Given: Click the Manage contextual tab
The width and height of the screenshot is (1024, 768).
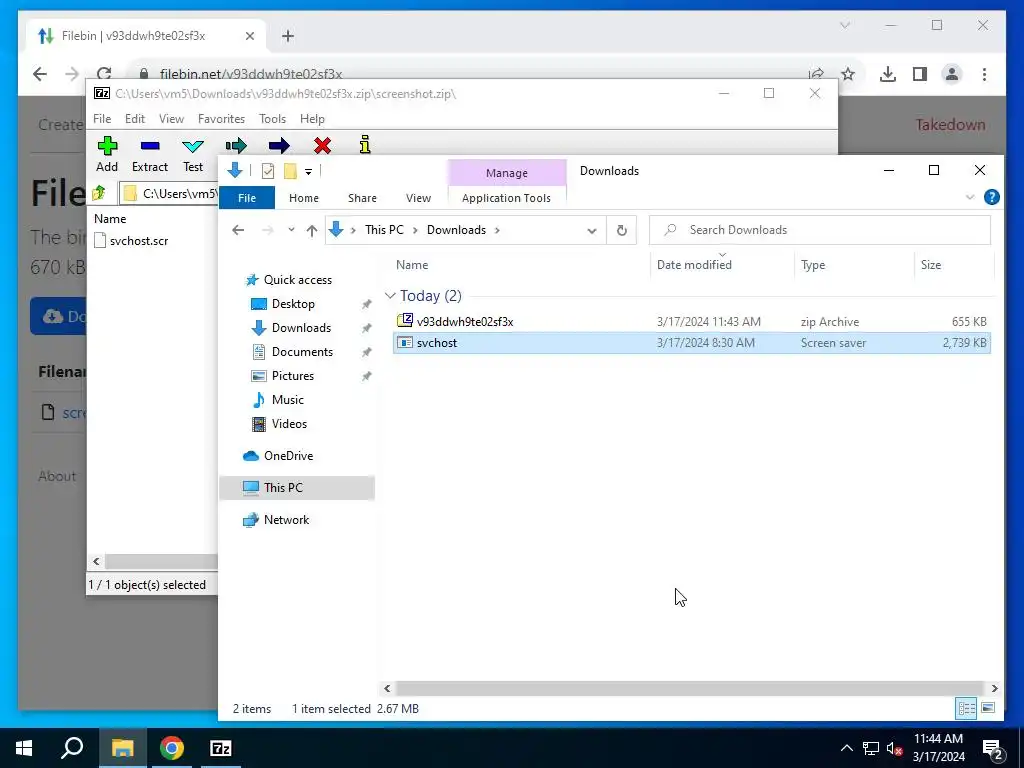Looking at the screenshot, I should 507,173.
